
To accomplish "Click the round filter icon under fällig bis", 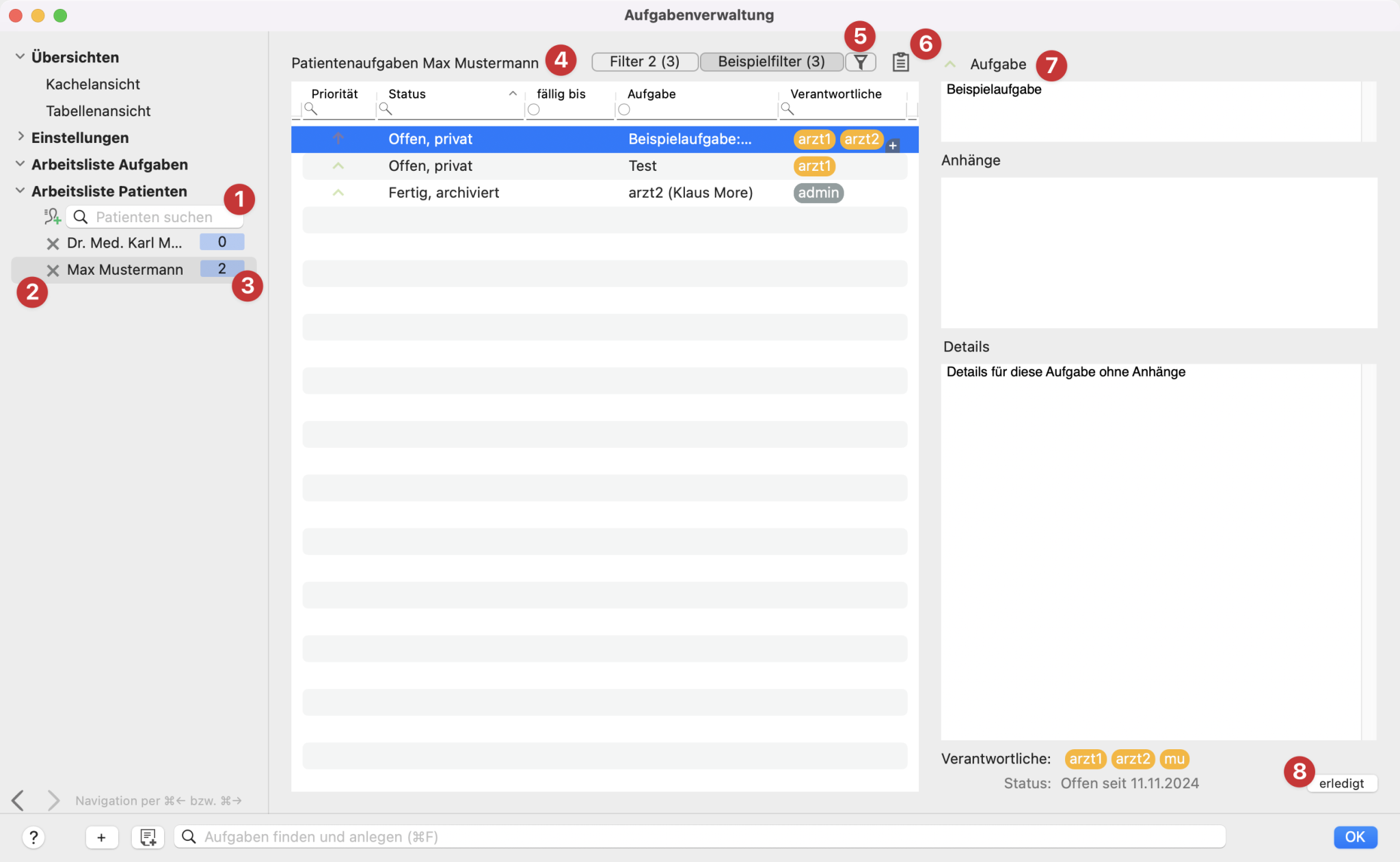I will [x=534, y=109].
